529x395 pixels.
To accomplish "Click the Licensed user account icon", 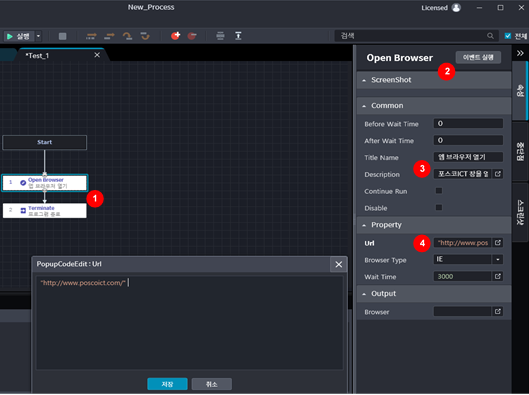I will pyautogui.click(x=456, y=8).
